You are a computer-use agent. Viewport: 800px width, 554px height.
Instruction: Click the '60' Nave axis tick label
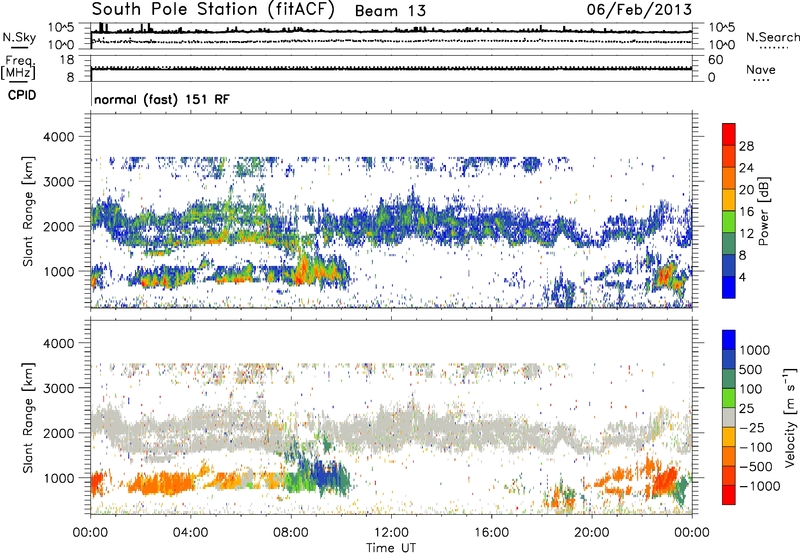pos(716,60)
